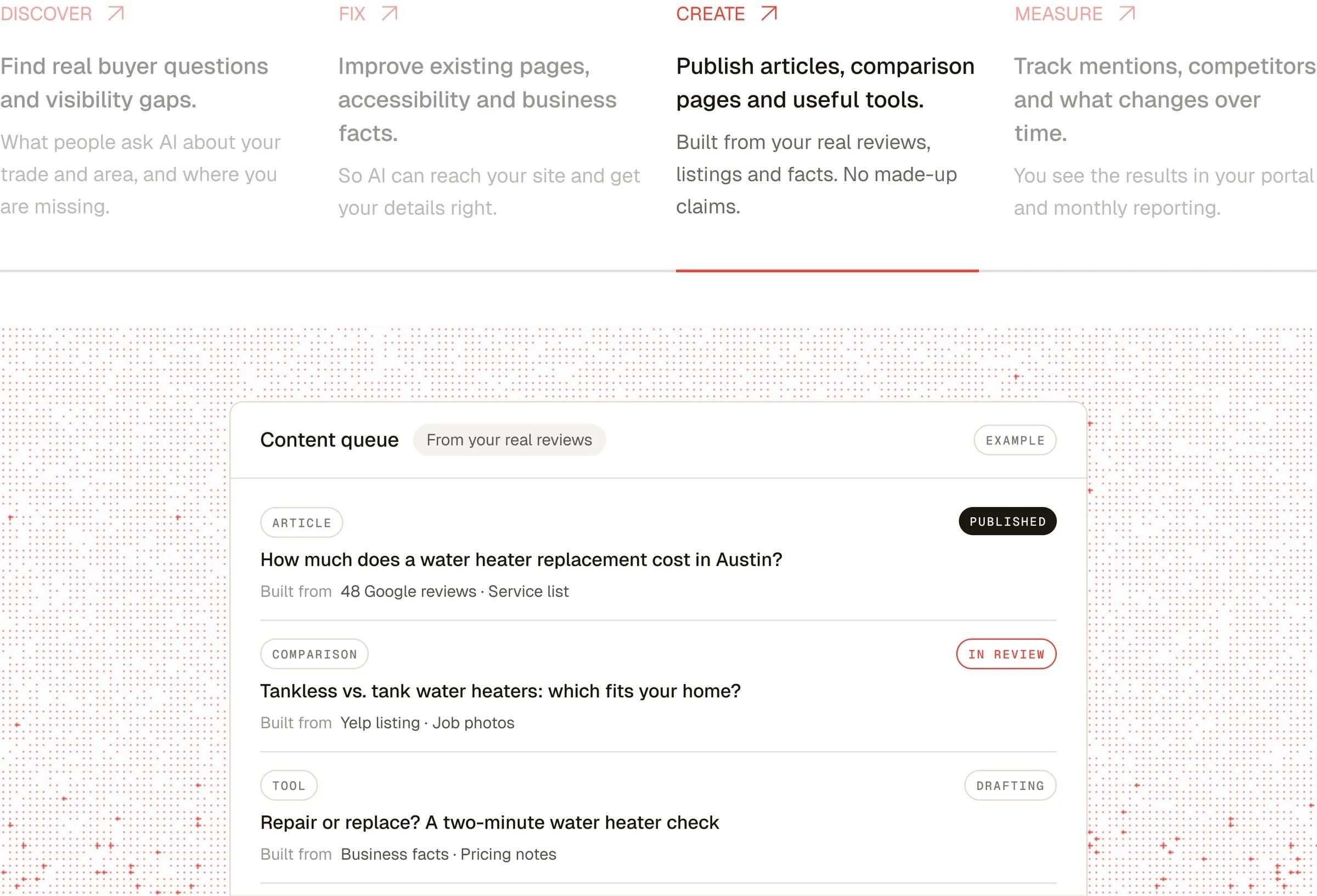Switch to the MEASURE tab label
1317x896 pixels.
point(1059,14)
